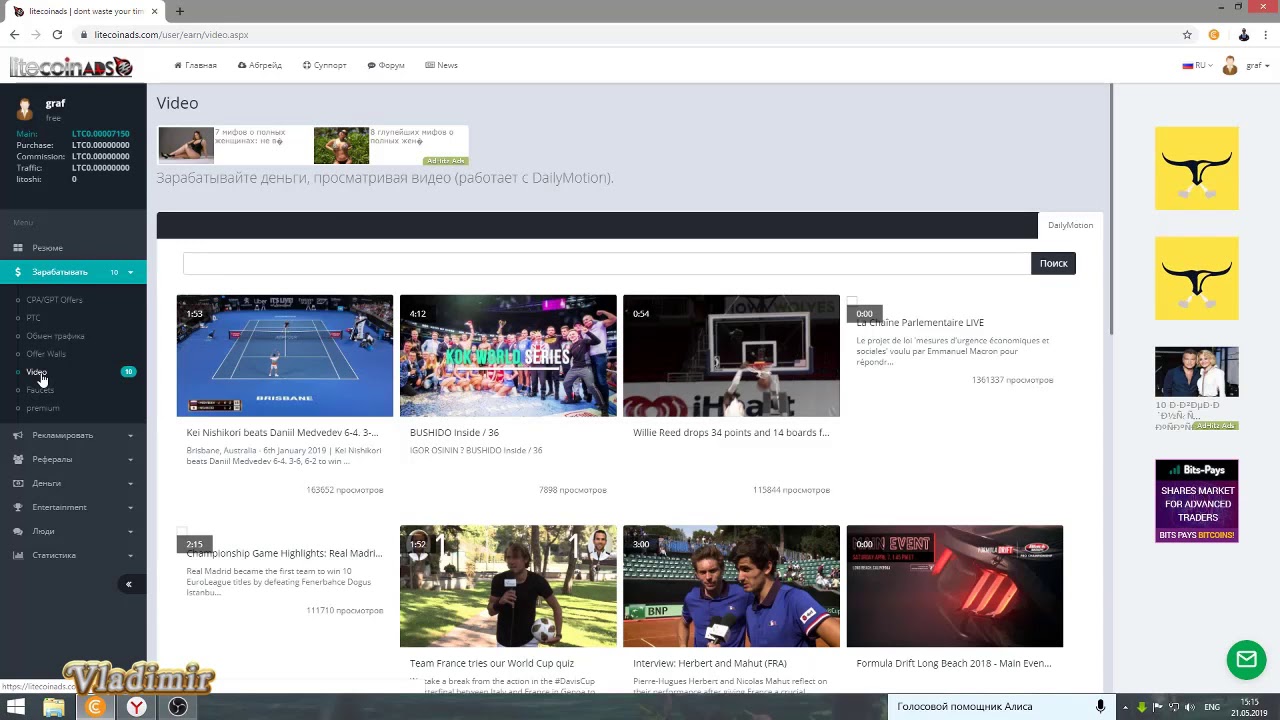Open a new browser tab
The height and width of the screenshot is (720, 1280).
click(x=180, y=11)
